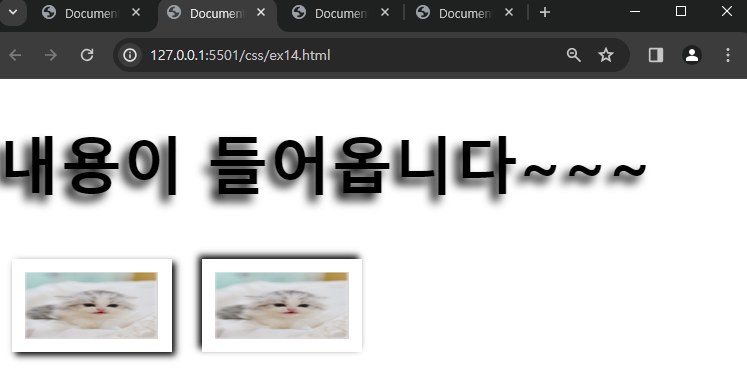Viewport: 747px width, 368px height.
Task: Click the address bar URL 127.0.0.1:5501/css/ex14.html
Action: coord(240,55)
